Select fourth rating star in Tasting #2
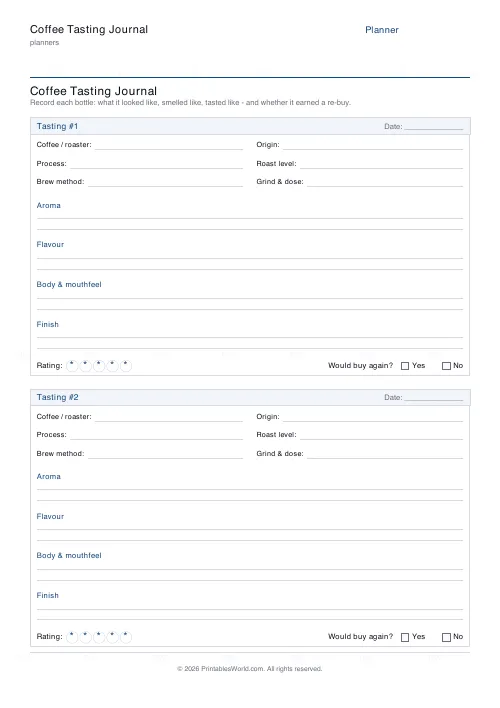This screenshot has width=500, height=708. (112, 637)
